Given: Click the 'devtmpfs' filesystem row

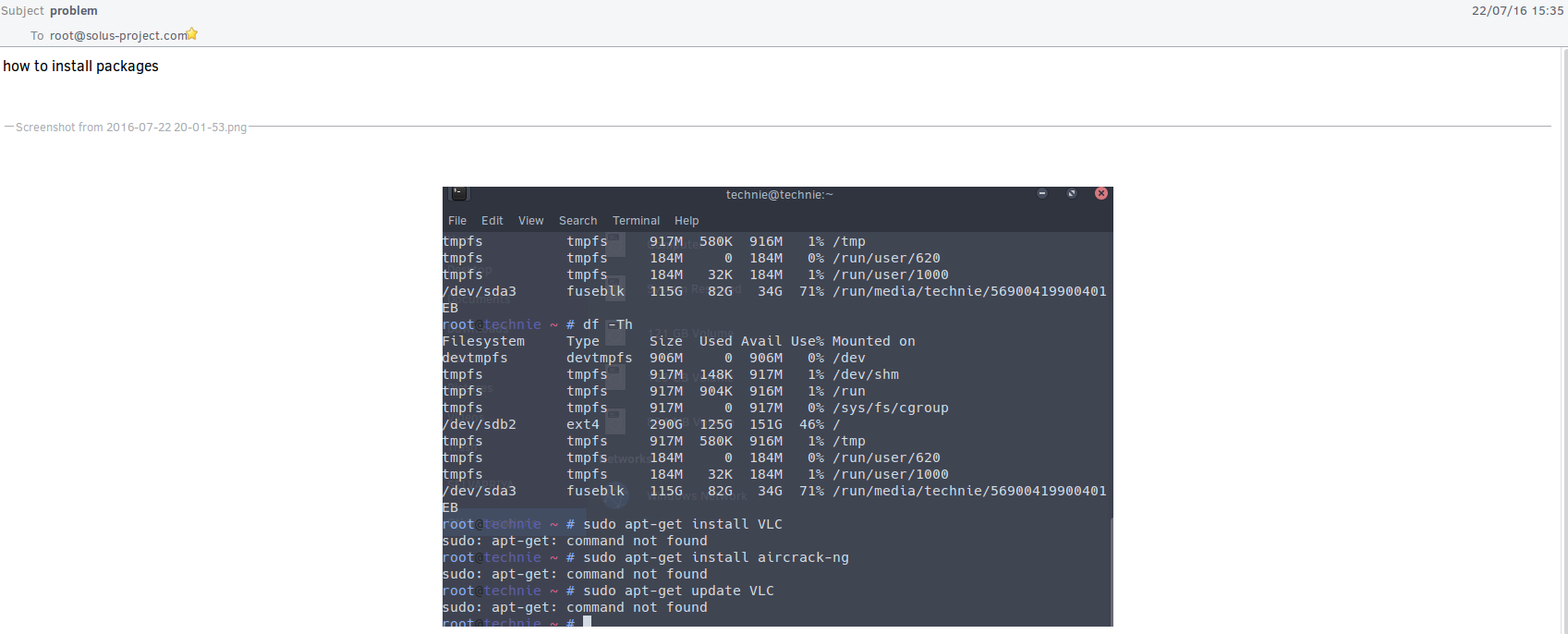Looking at the screenshot, I should point(654,358).
